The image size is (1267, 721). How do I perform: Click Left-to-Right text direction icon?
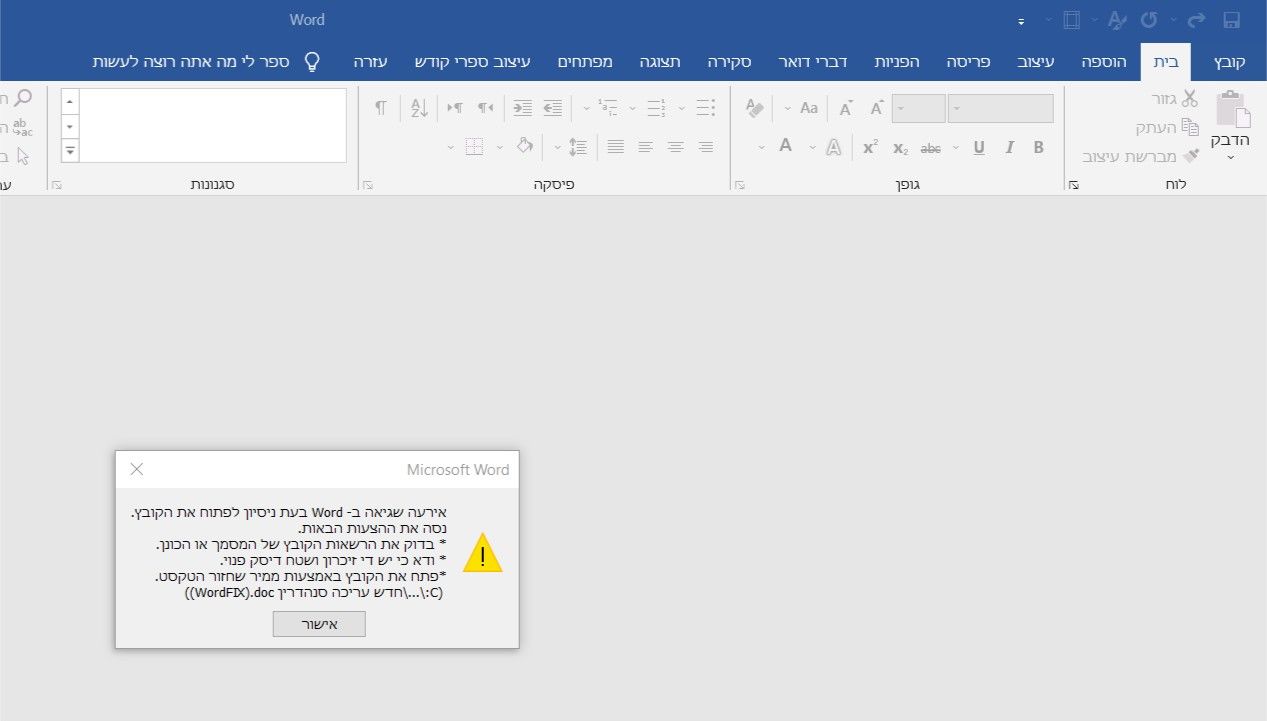pos(455,108)
